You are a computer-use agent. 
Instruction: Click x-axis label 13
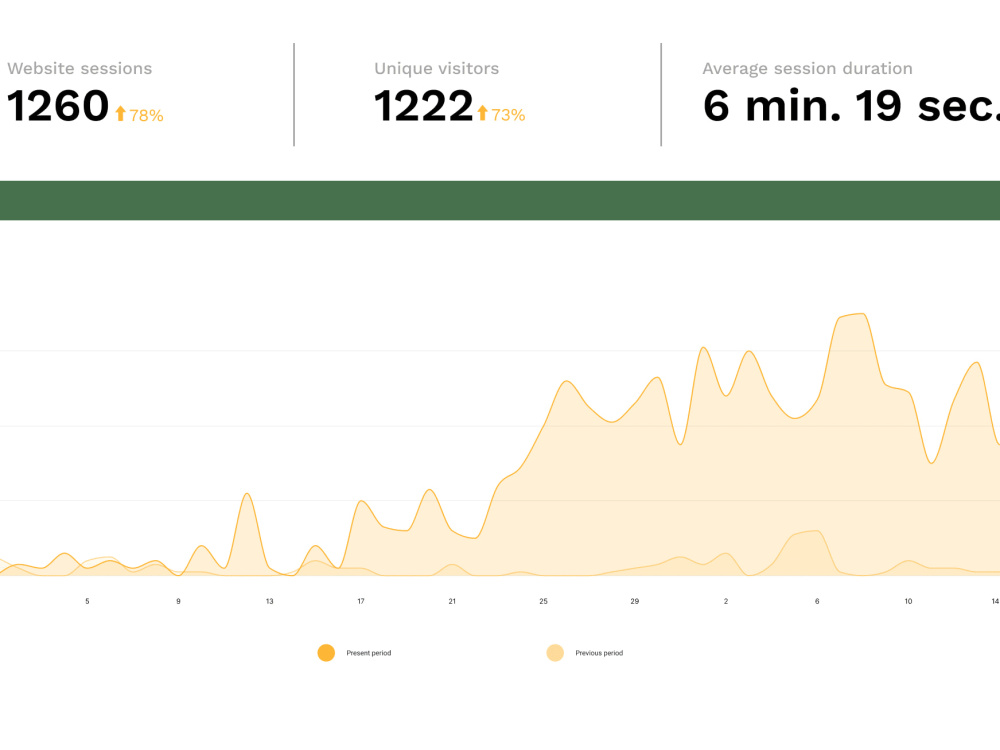270,601
